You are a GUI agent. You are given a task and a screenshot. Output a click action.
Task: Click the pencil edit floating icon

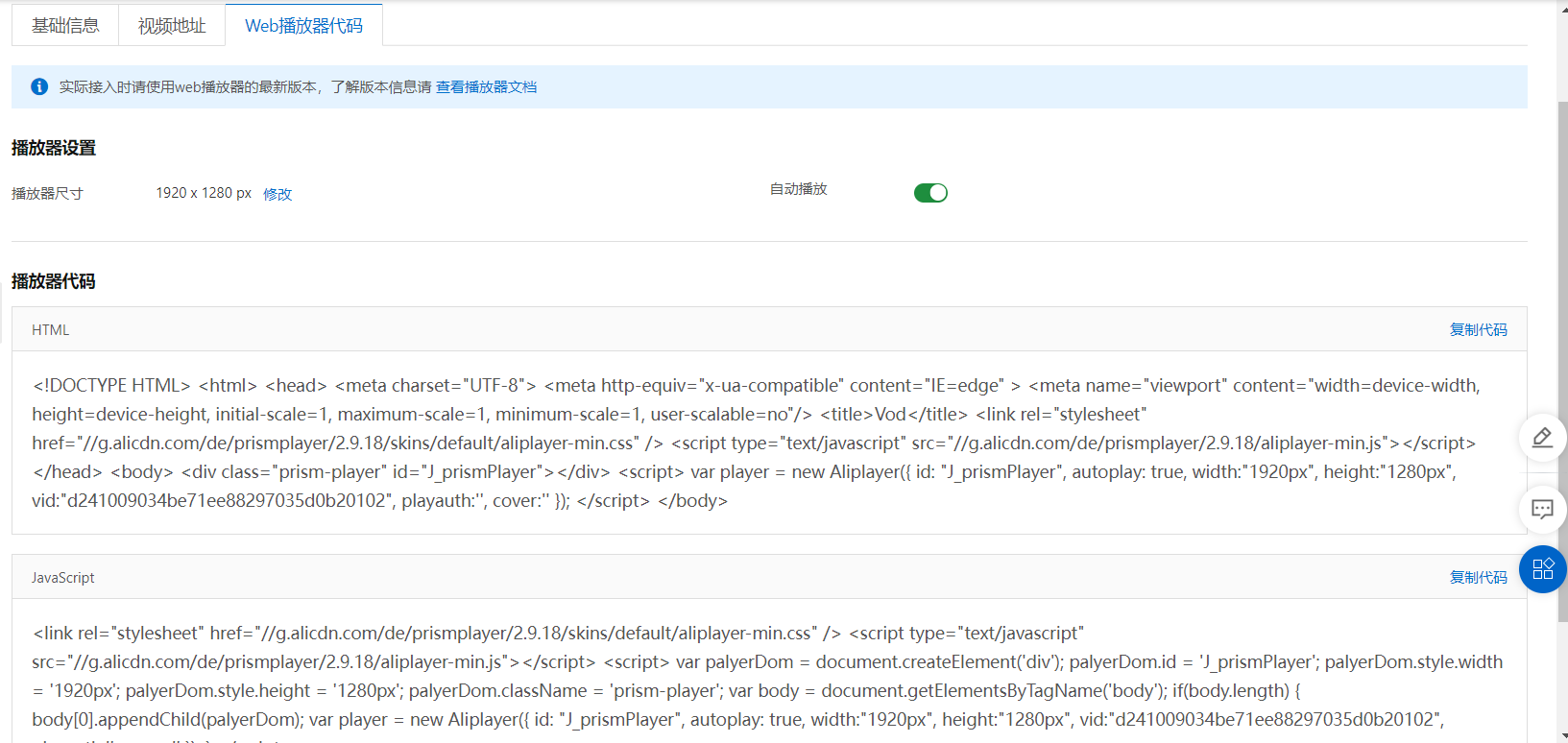point(1542,438)
